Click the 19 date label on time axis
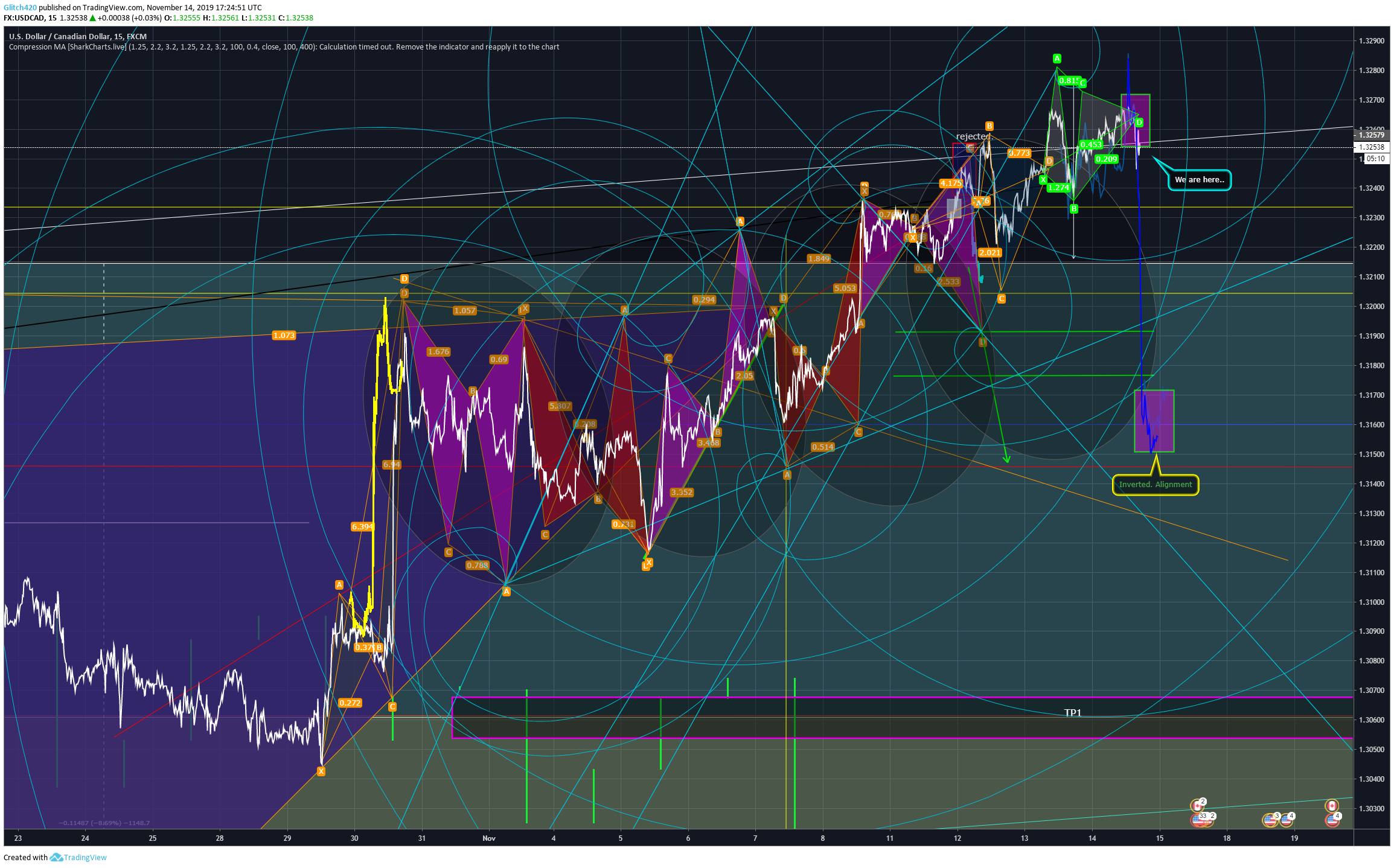The width and height of the screenshot is (1394, 868). tap(1294, 838)
